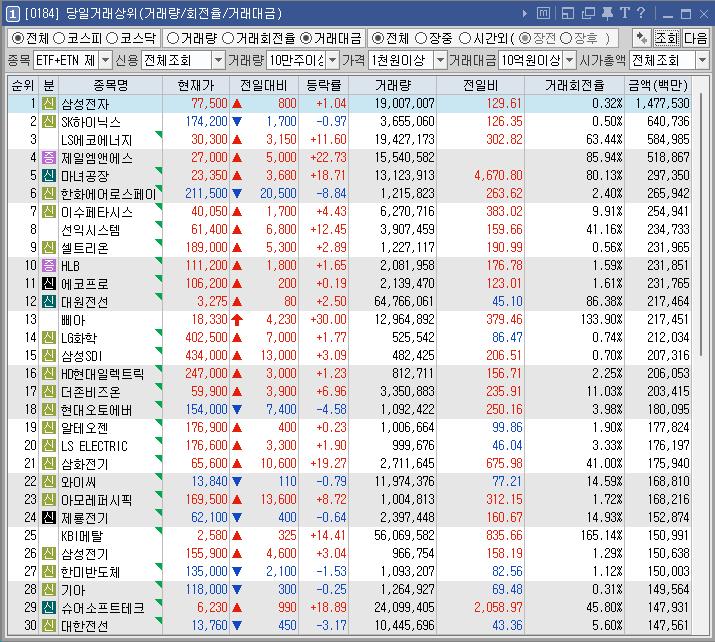Click stock name LS에코에너지
Image resolution: width=715 pixels, height=642 pixels.
pyautogui.click(x=97, y=140)
